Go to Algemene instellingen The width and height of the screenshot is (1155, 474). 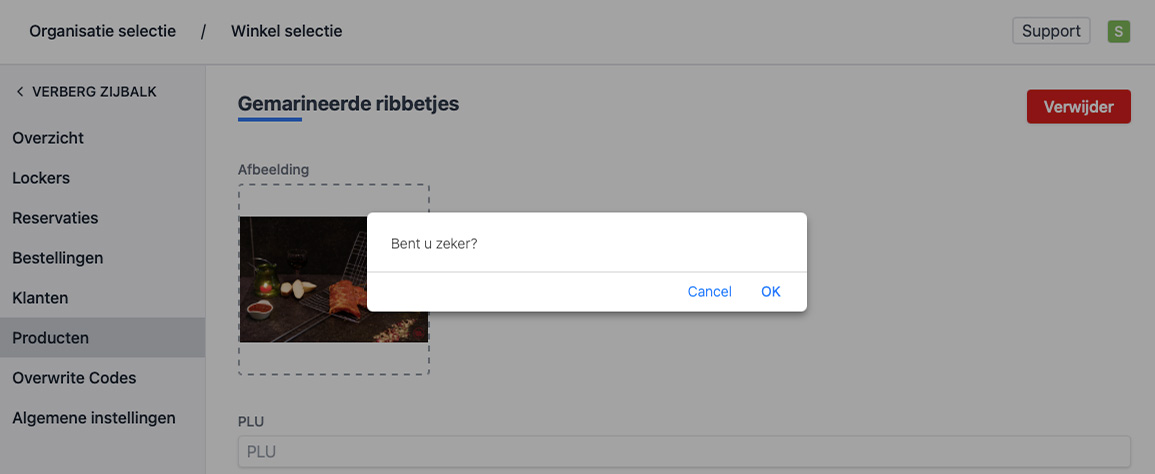pos(94,418)
